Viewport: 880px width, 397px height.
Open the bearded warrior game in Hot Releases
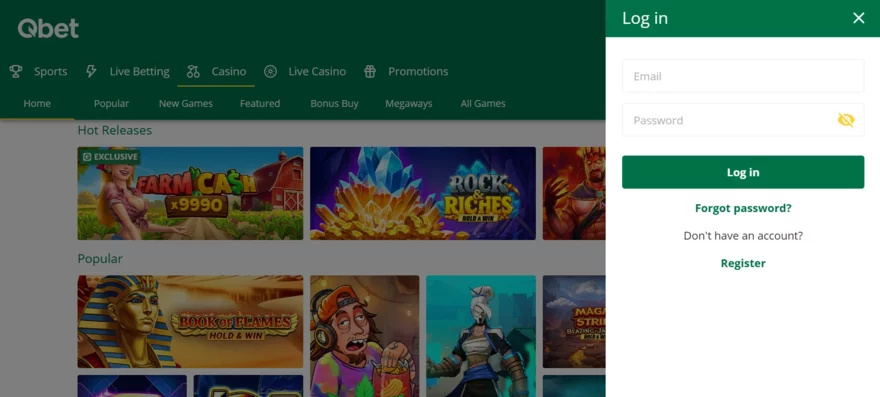[574, 193]
